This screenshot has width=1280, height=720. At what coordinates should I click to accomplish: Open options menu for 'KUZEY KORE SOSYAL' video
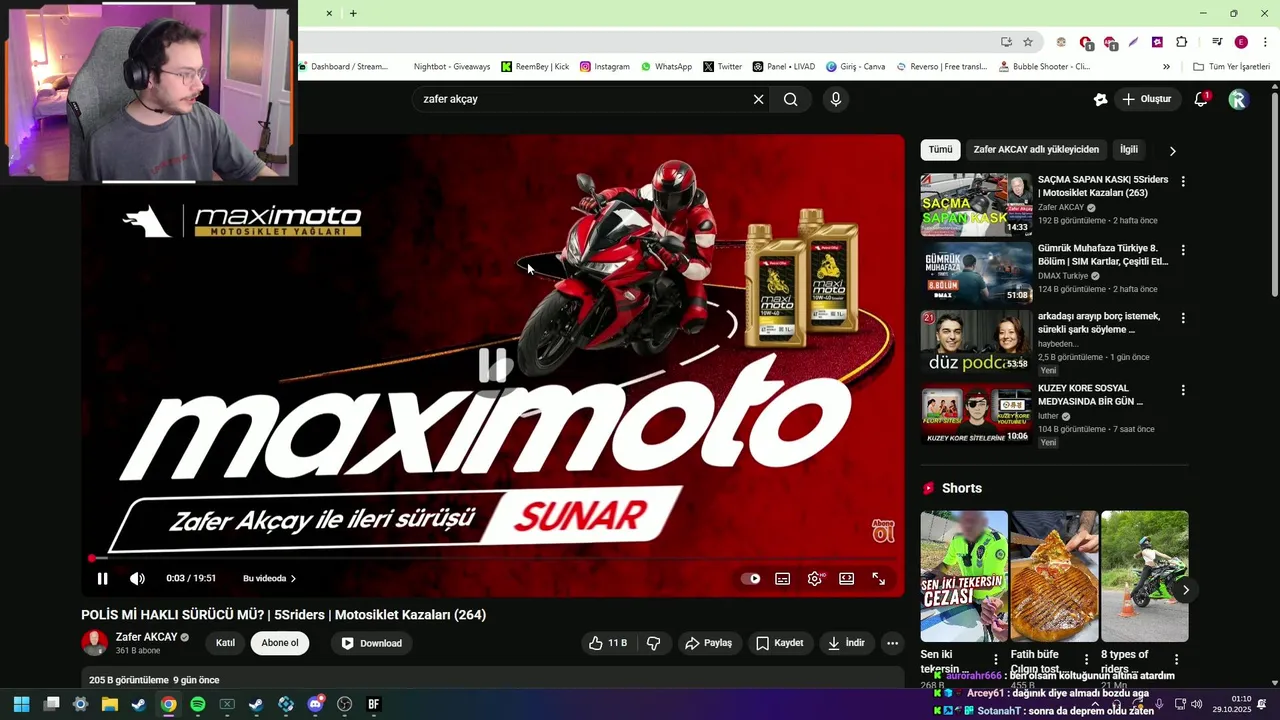click(x=1183, y=390)
